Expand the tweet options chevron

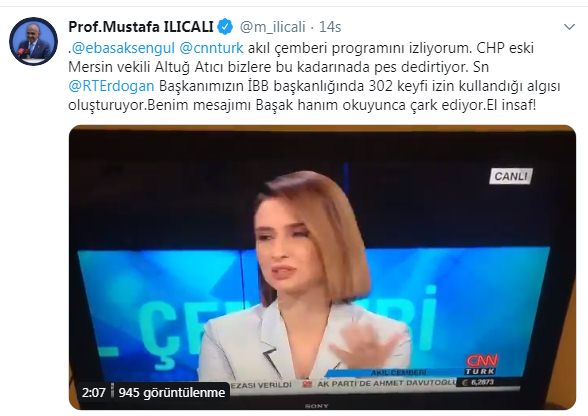tap(569, 27)
